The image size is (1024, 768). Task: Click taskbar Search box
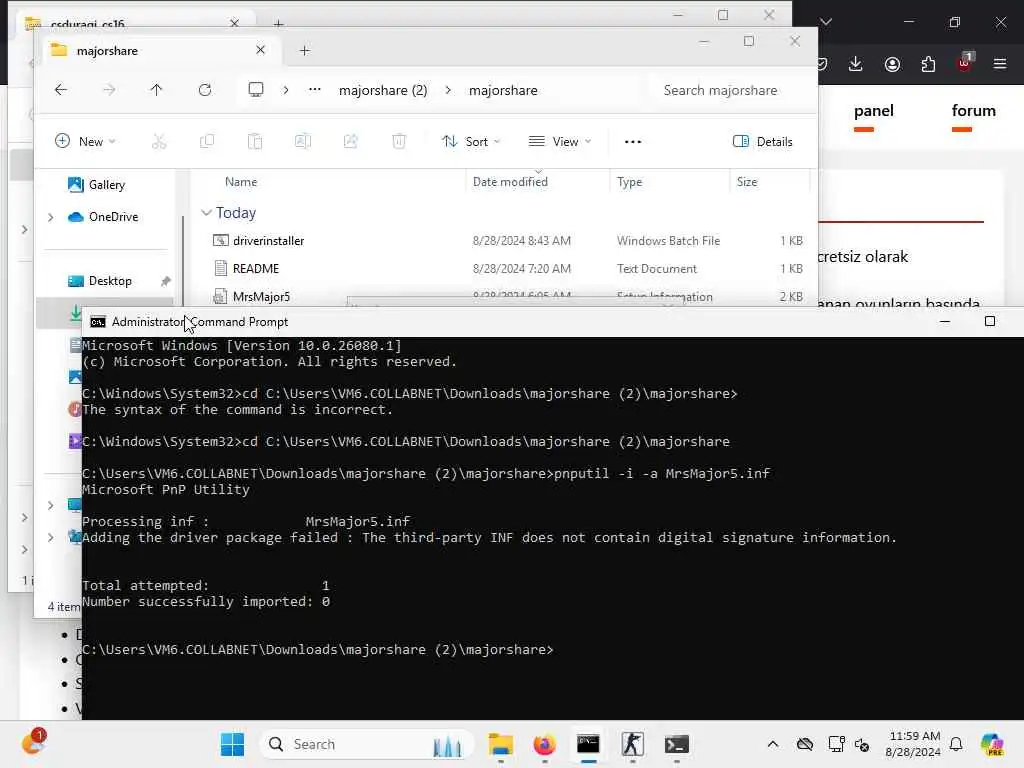pyautogui.click(x=366, y=744)
